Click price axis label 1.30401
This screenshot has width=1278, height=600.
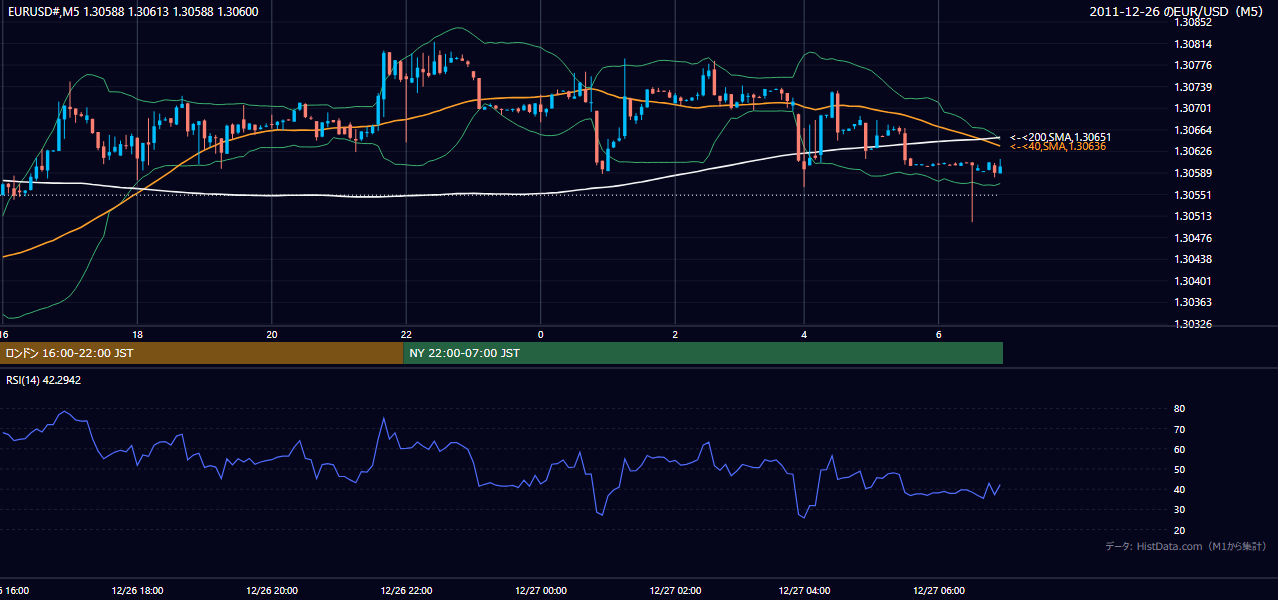pos(1193,281)
